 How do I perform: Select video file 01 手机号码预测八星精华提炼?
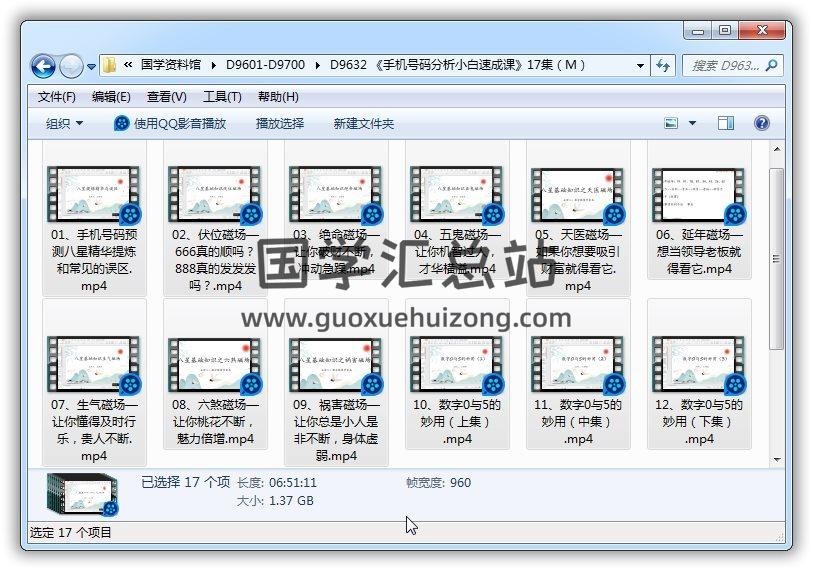pos(94,218)
